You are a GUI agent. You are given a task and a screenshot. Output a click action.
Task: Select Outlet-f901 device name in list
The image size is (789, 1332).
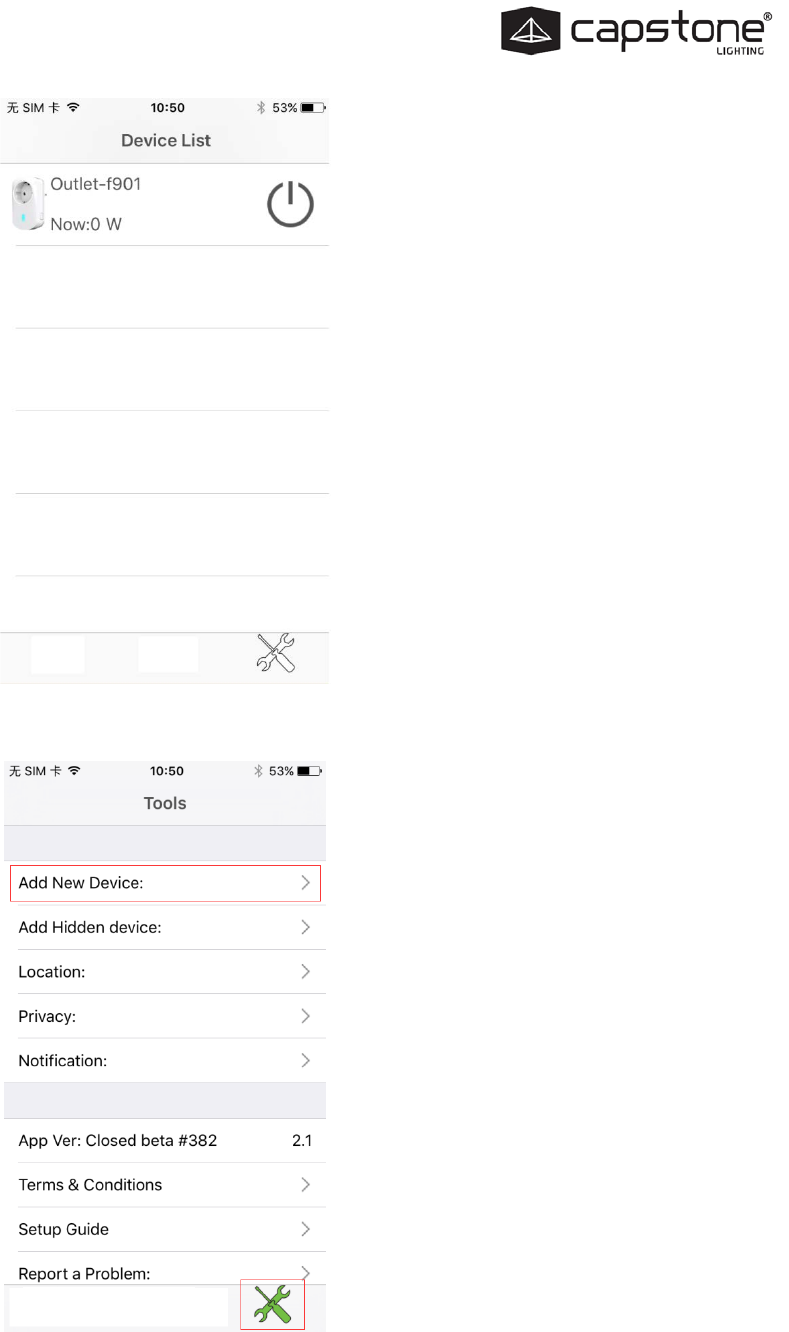pos(96,184)
